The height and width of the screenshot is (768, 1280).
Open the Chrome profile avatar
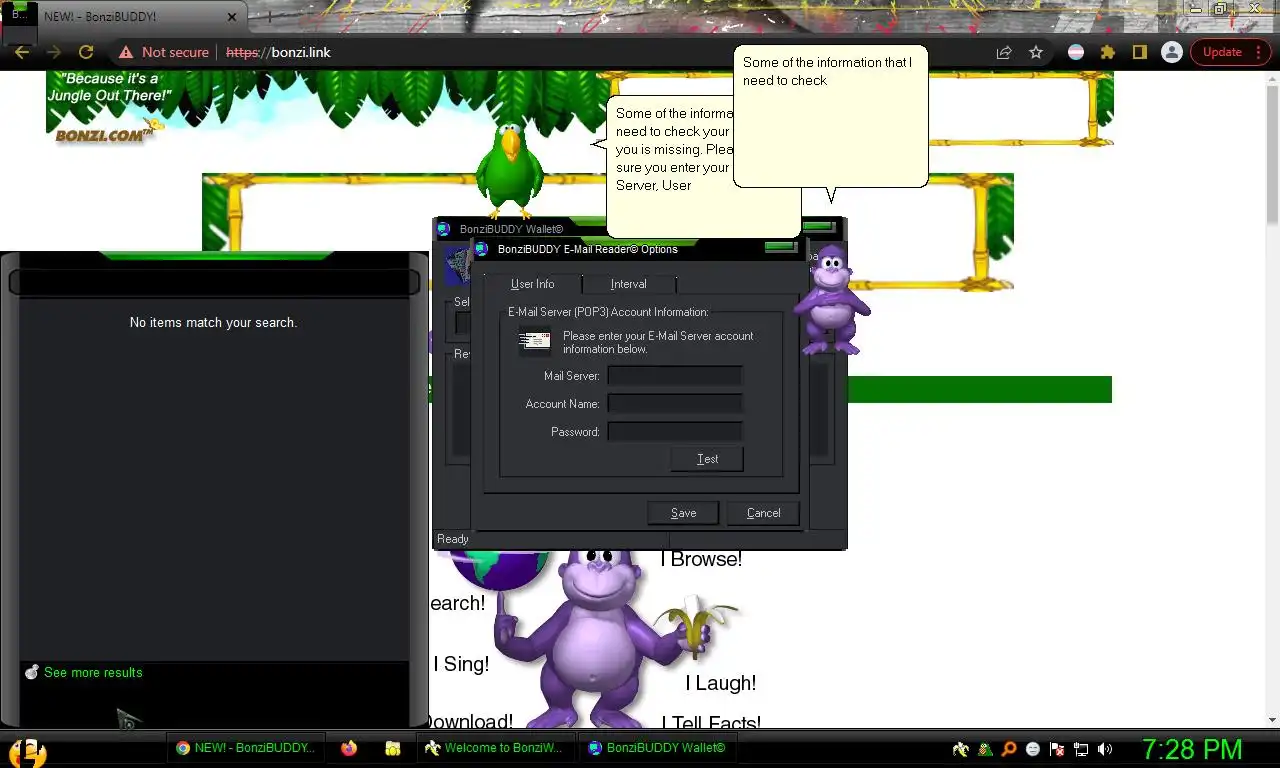[x=1172, y=52]
